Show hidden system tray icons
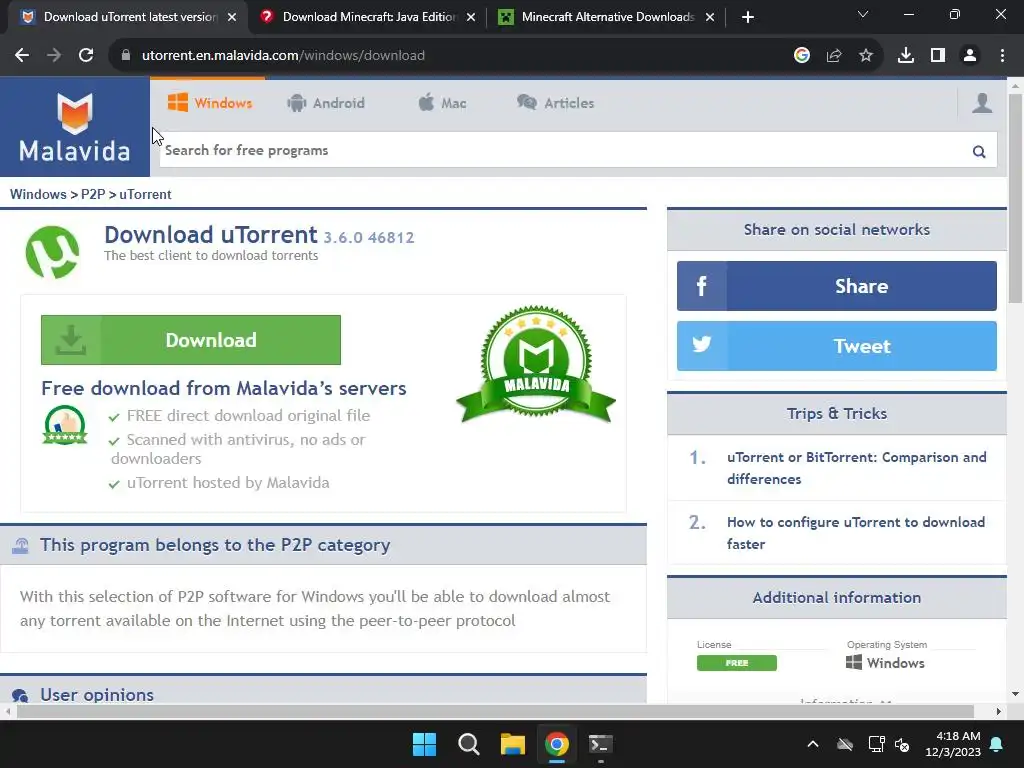 tap(813, 744)
